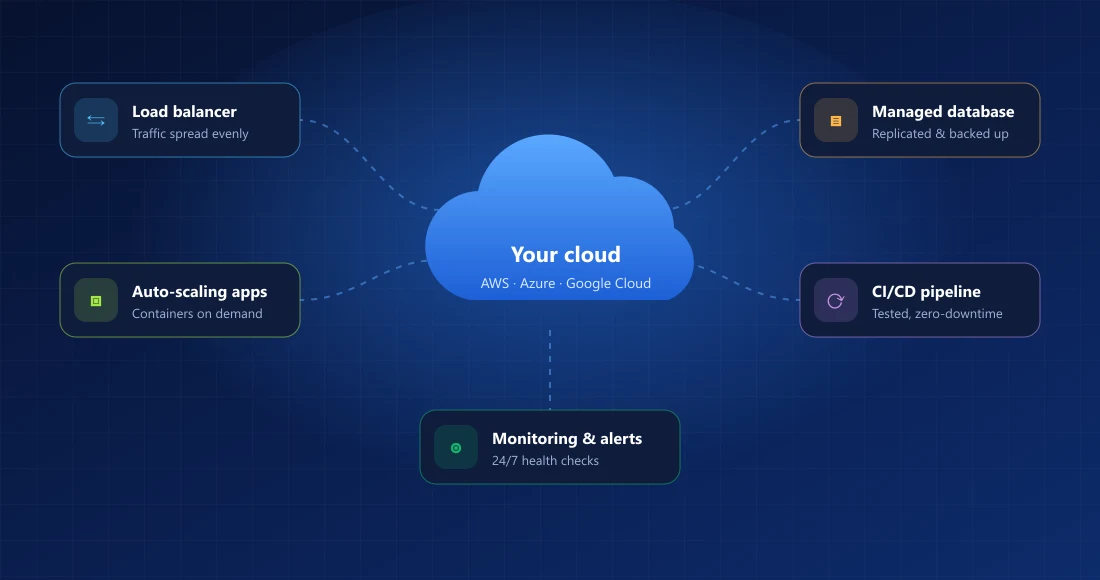Click the "Your cloud" title
The image size is (1100, 580).
pyautogui.click(x=565, y=254)
